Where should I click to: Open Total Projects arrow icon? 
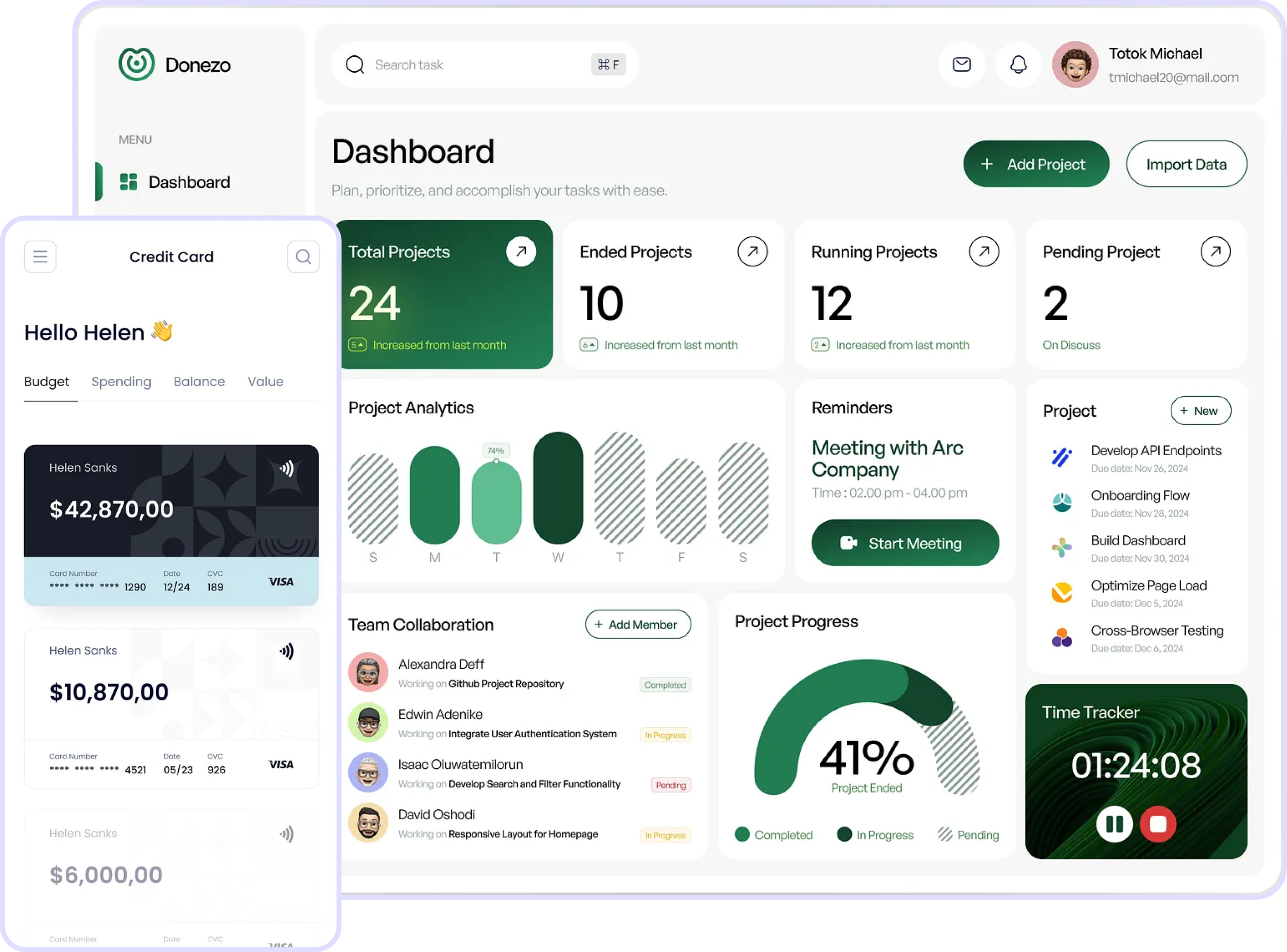click(521, 252)
